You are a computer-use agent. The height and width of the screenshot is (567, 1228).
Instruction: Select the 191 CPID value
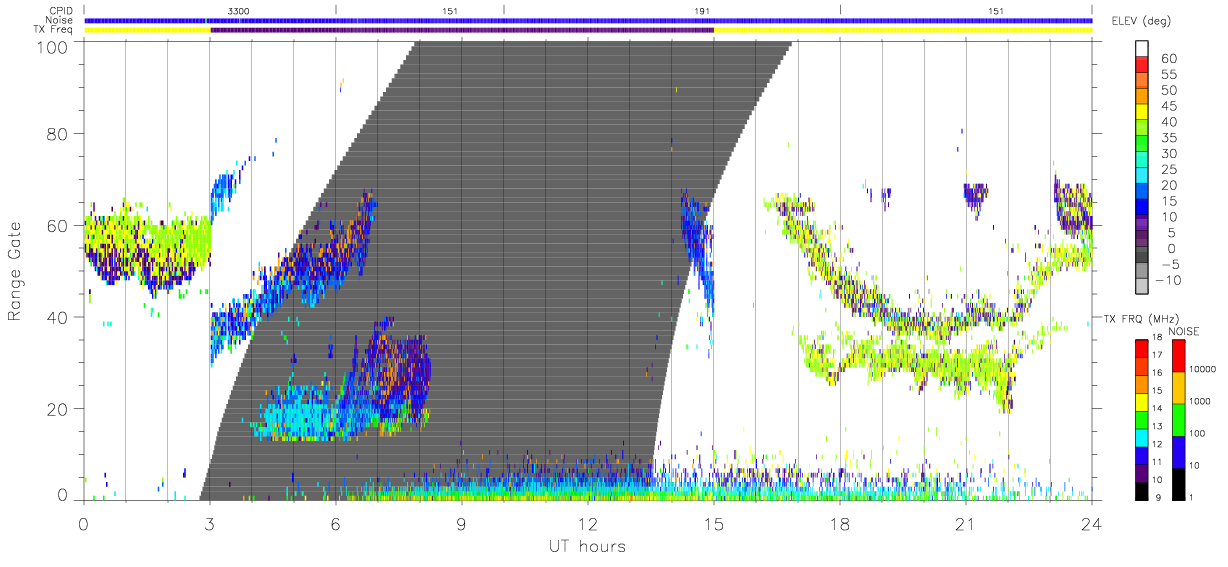pyautogui.click(x=702, y=10)
